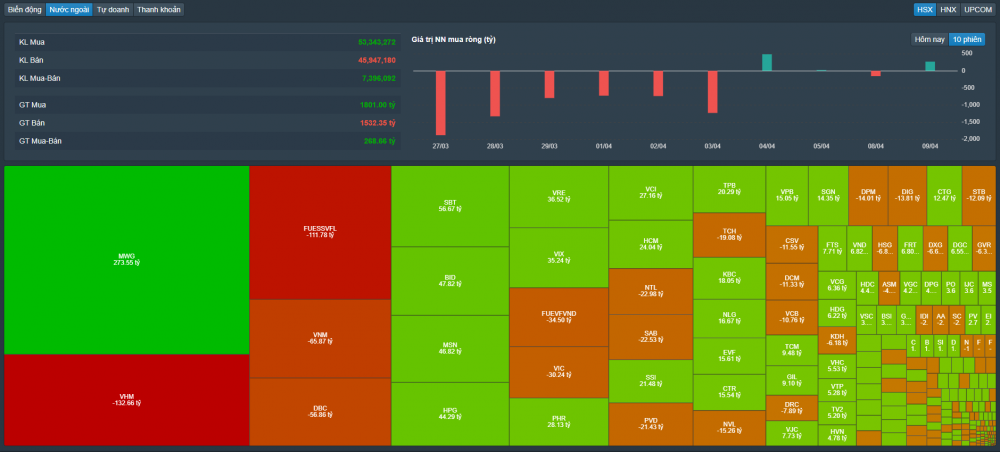Click the 03/04 red bar in chart

click(x=712, y=92)
